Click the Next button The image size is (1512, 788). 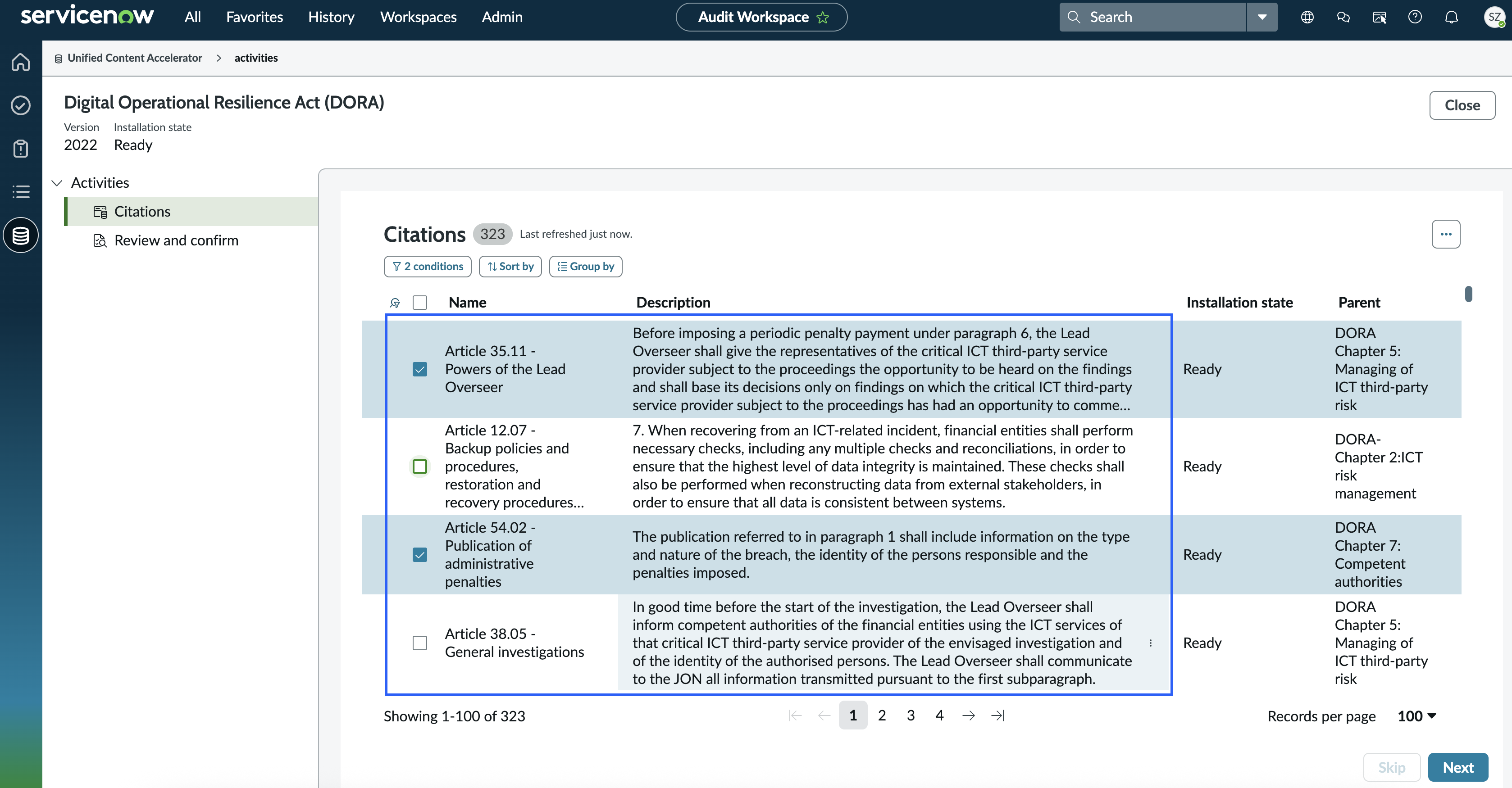[x=1458, y=767]
